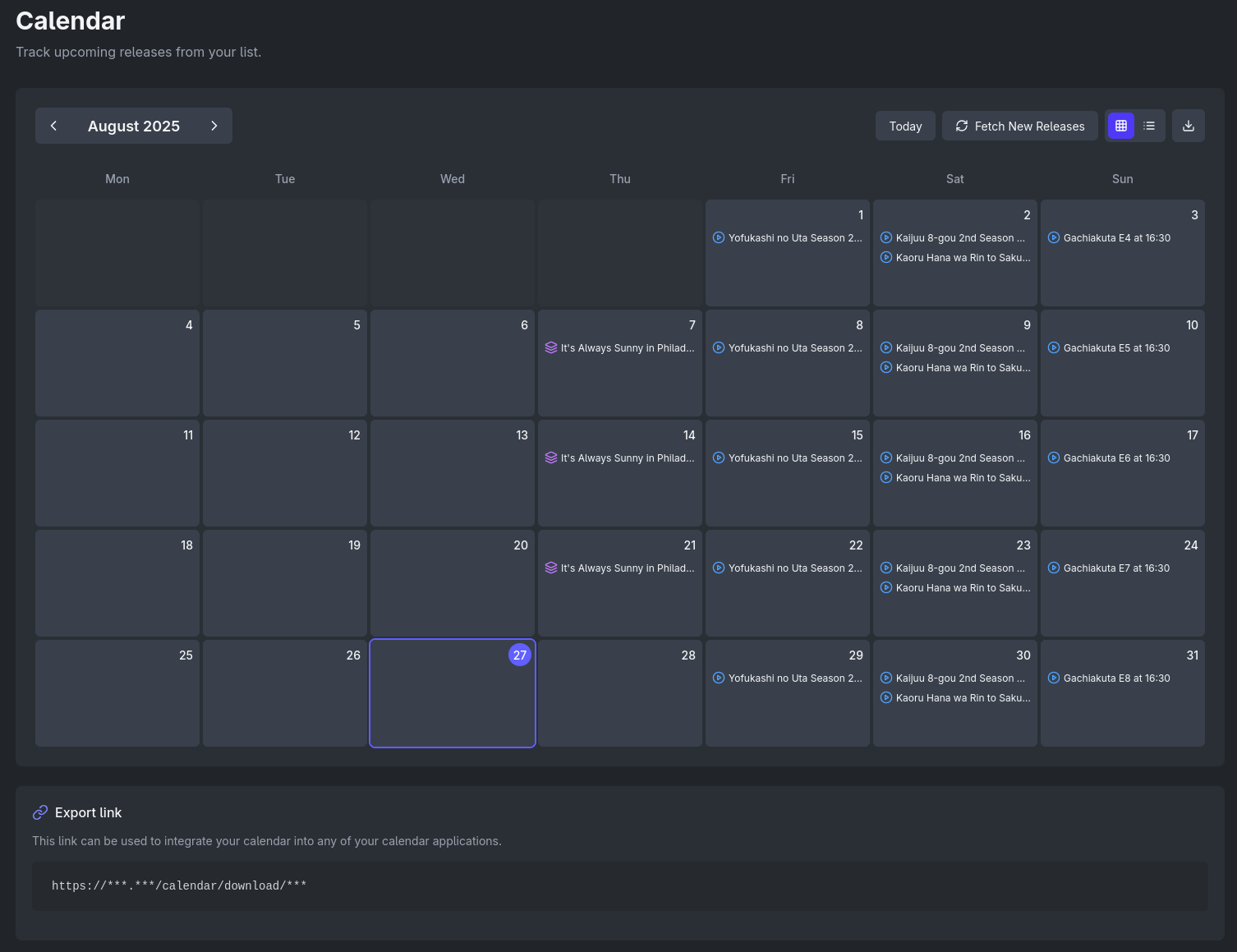
Task: Select the calendar download URL field
Action: (619, 885)
